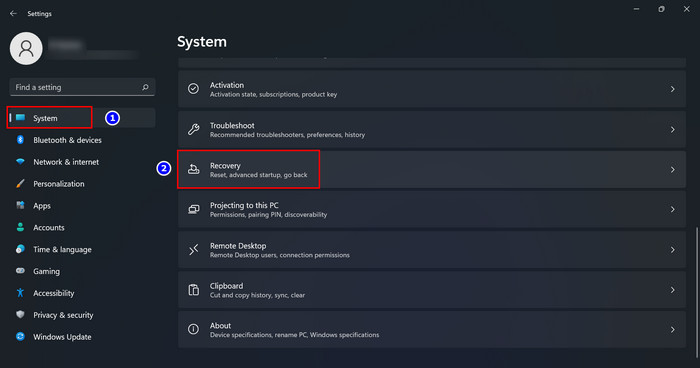Click the Bluetooth icon in sidebar
This screenshot has width=700, height=368.
20,140
